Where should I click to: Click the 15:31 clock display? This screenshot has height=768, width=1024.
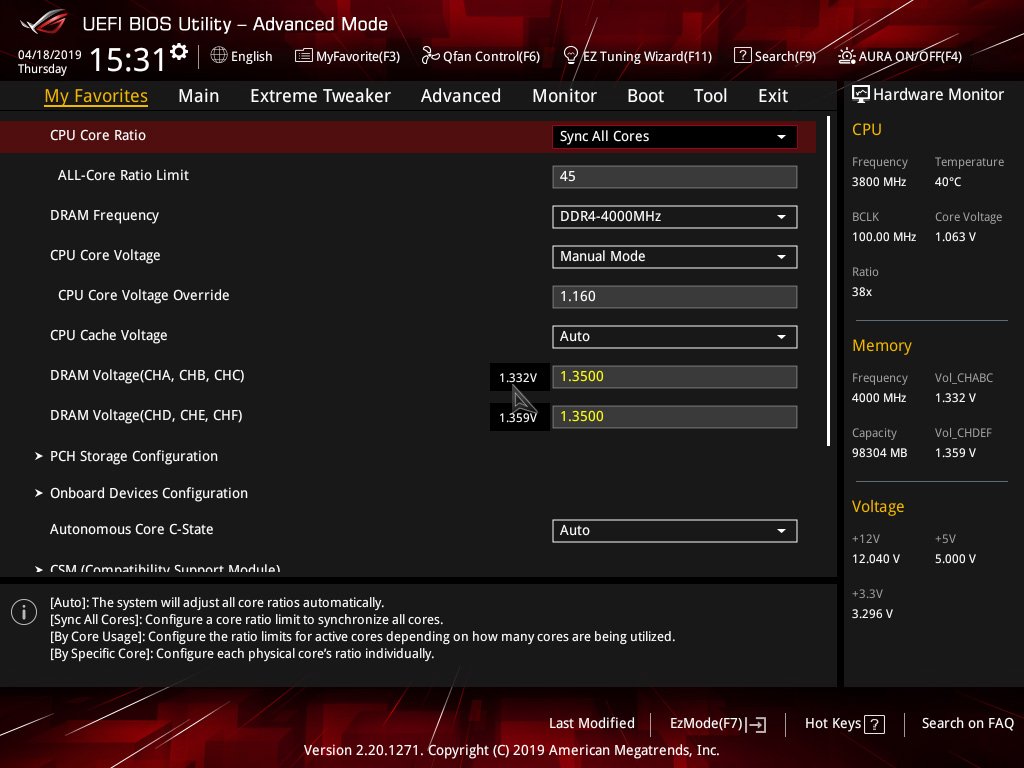click(127, 59)
